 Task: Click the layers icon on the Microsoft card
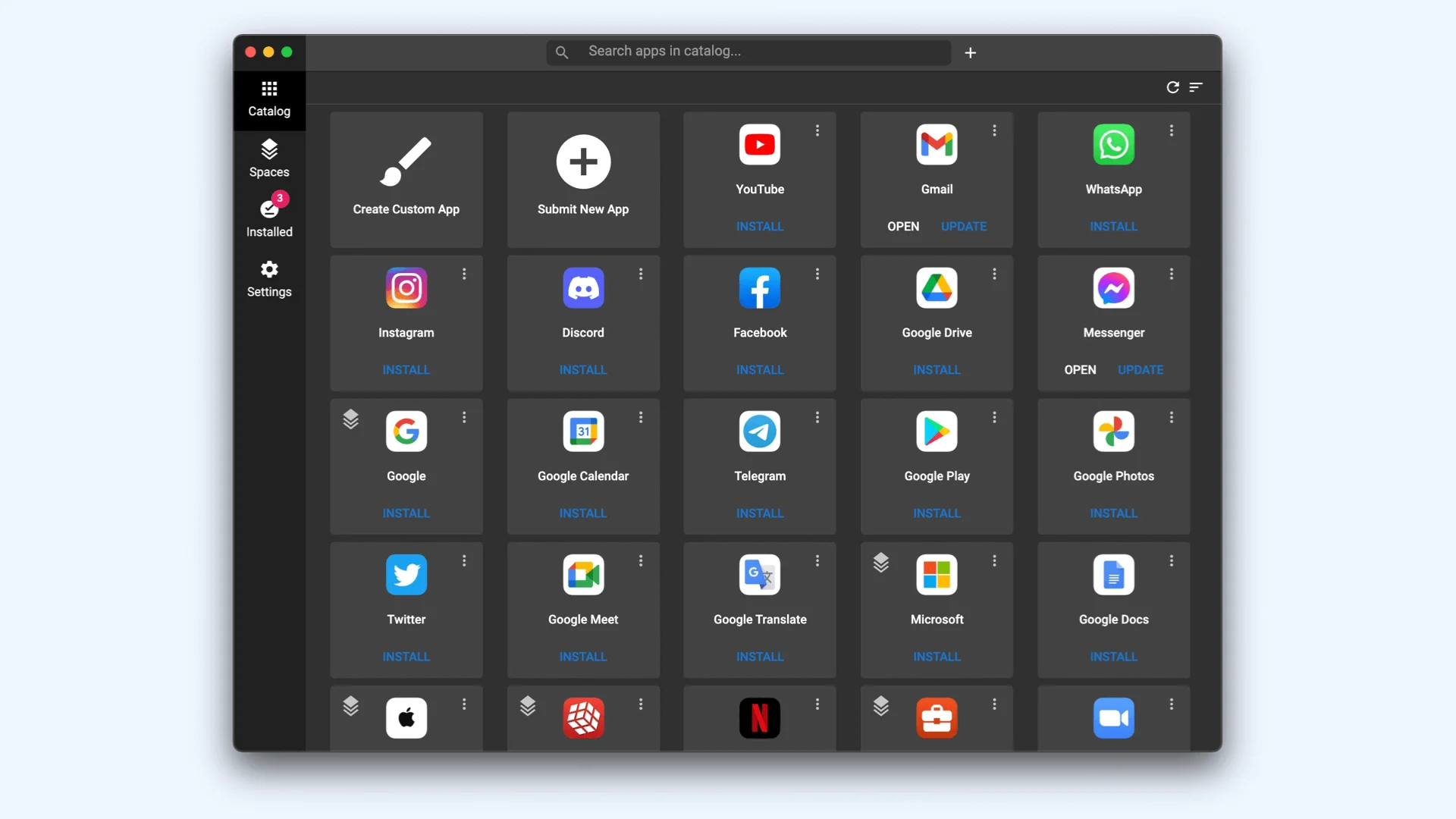click(x=880, y=562)
